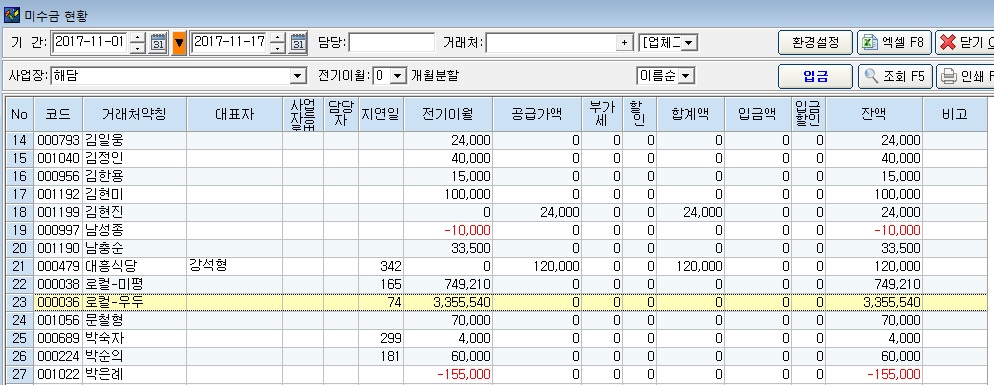
Task: Click the 담당자 column header
Action: click(341, 114)
